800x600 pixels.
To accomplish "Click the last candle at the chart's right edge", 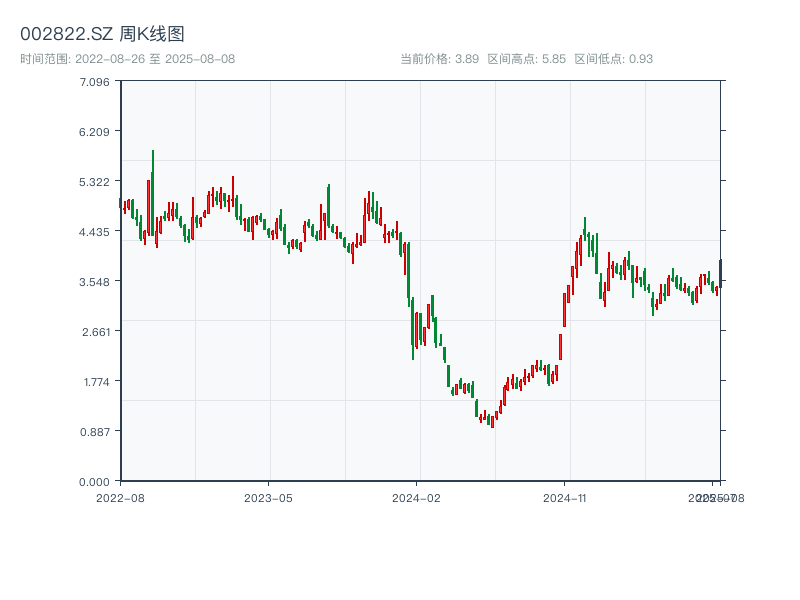I will click(720, 270).
